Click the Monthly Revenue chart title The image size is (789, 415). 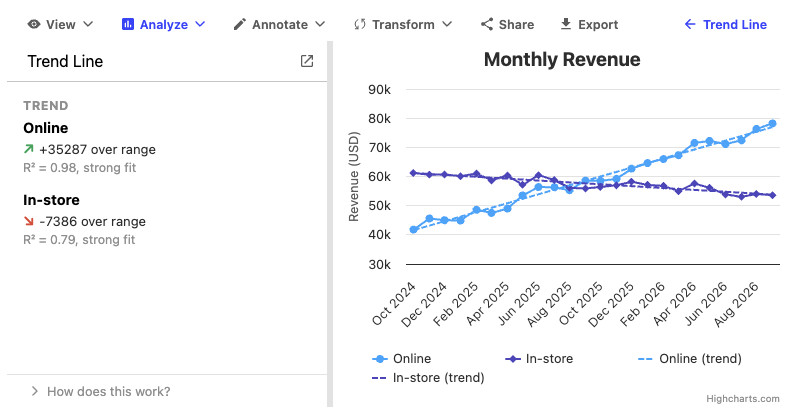[562, 59]
